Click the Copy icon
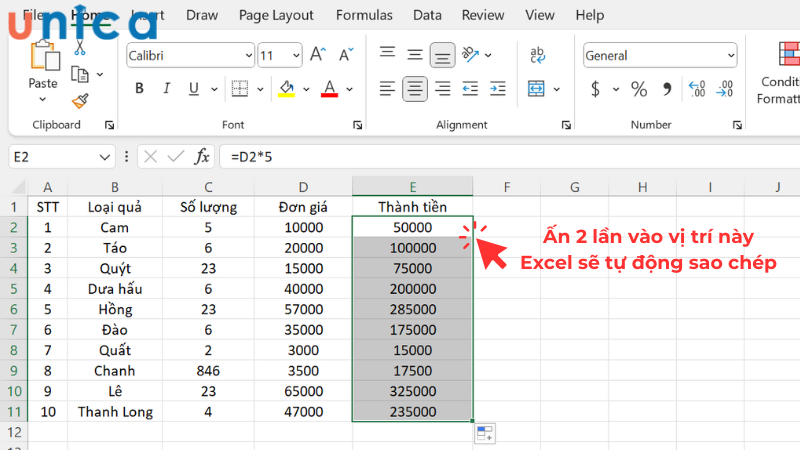 tap(80, 74)
